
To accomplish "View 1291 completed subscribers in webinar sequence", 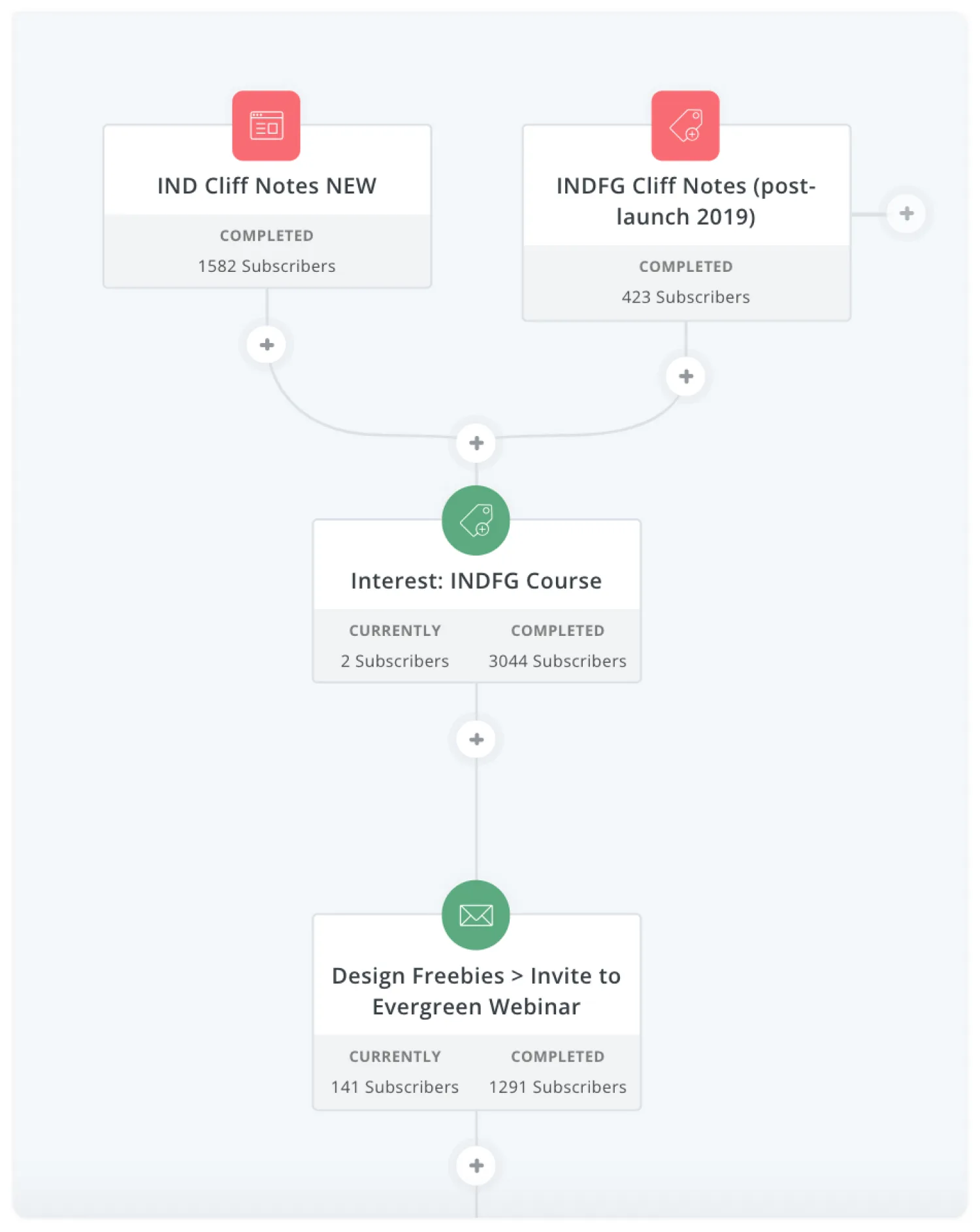I will 557,1087.
